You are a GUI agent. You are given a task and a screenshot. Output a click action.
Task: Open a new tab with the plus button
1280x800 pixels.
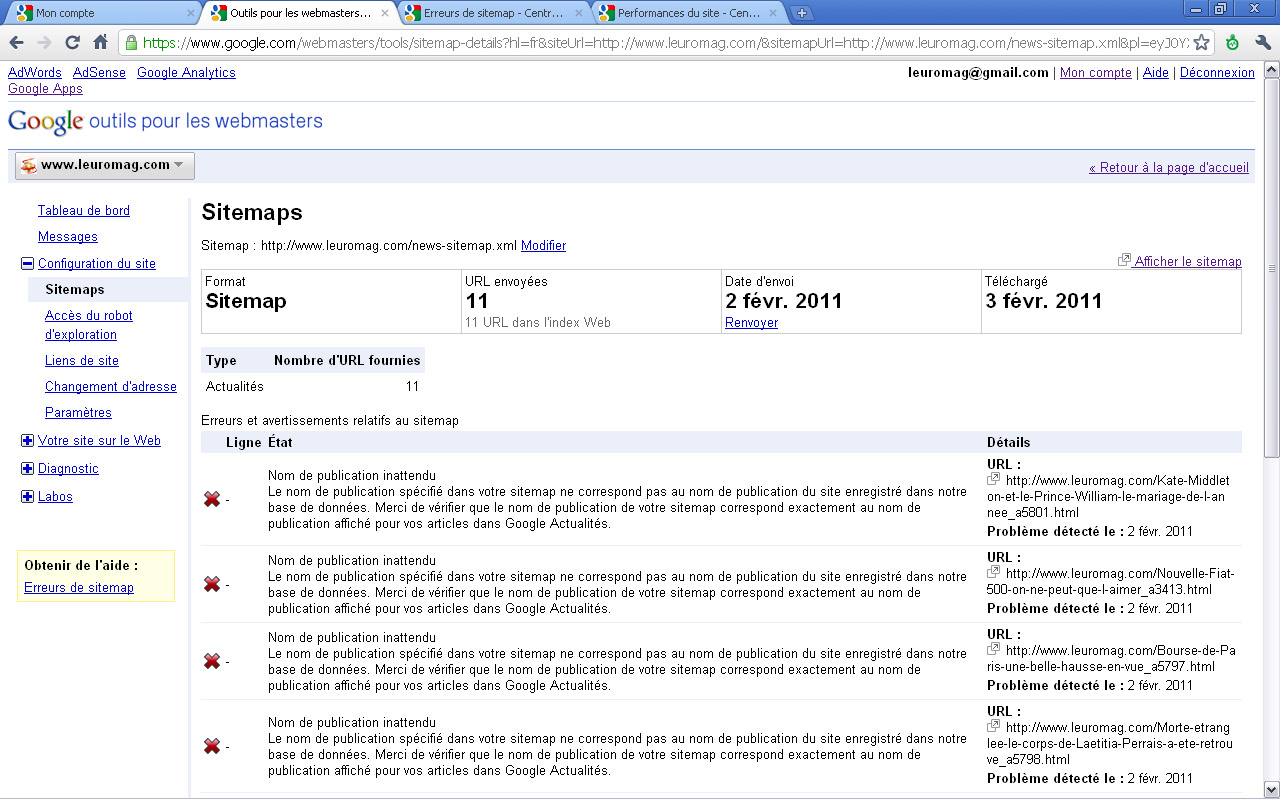coord(801,13)
